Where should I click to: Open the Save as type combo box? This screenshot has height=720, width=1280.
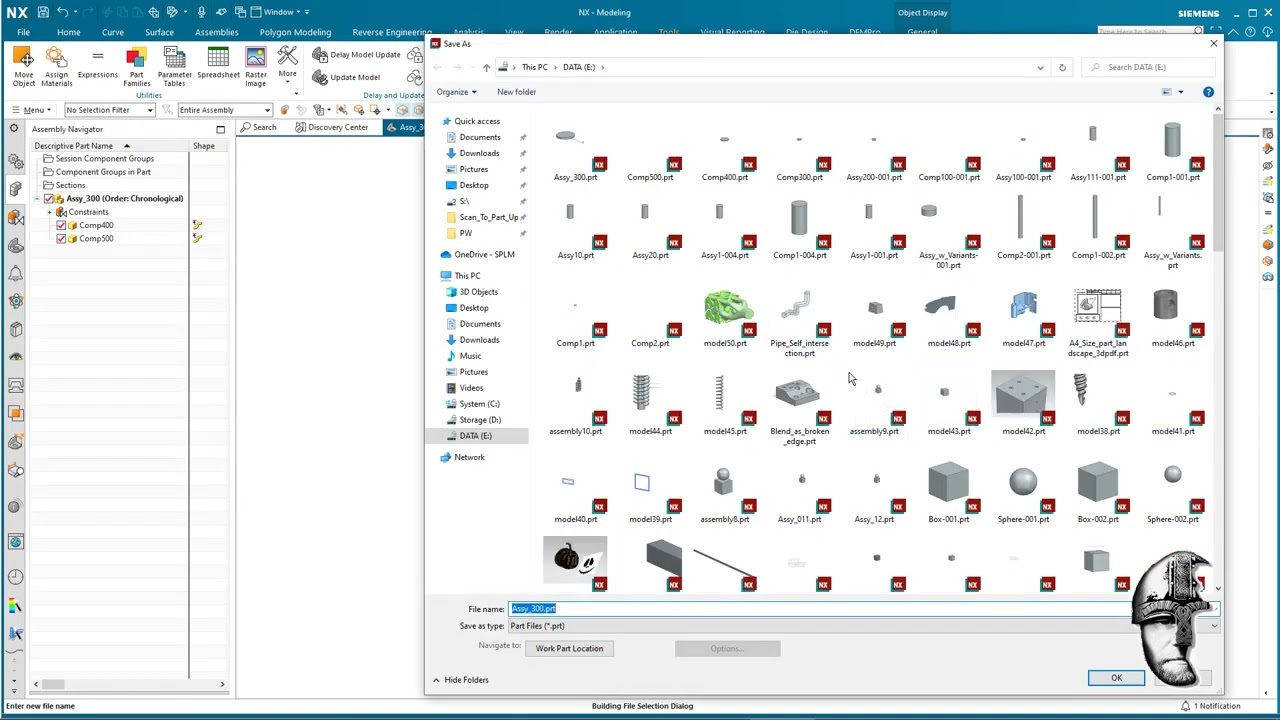[864, 626]
